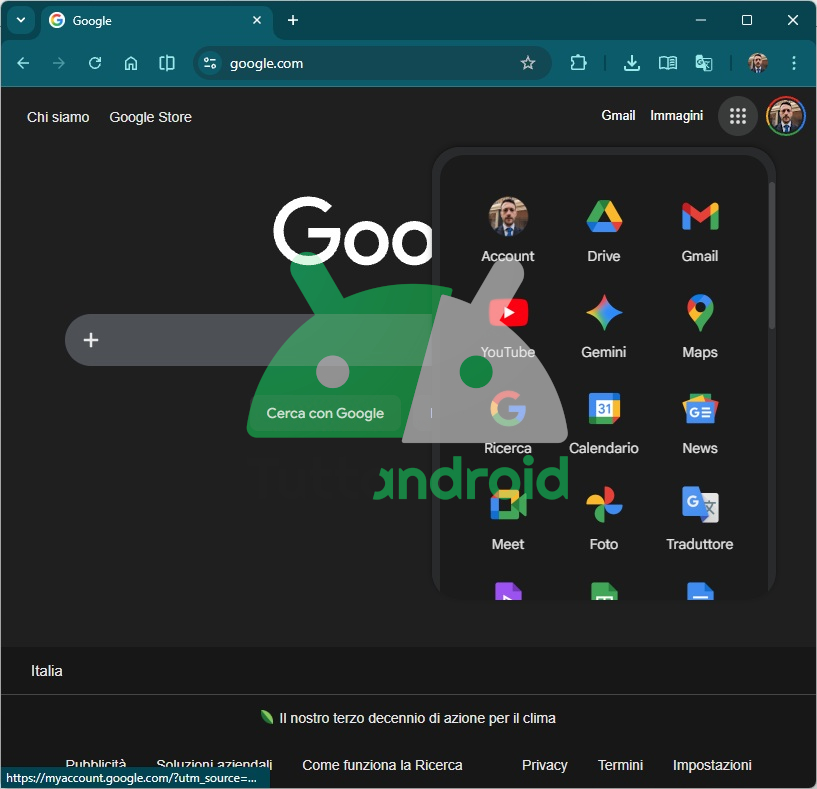Launch YouTube from the apps grid
This screenshot has width=817, height=789.
click(507, 326)
